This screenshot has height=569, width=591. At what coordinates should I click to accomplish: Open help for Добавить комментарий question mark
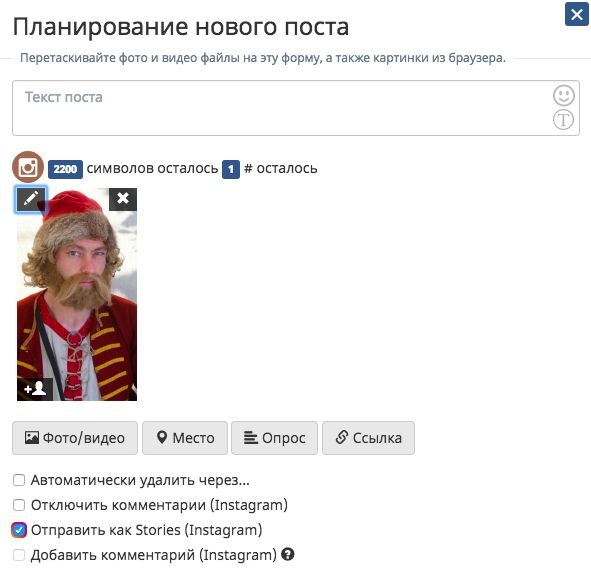point(288,554)
